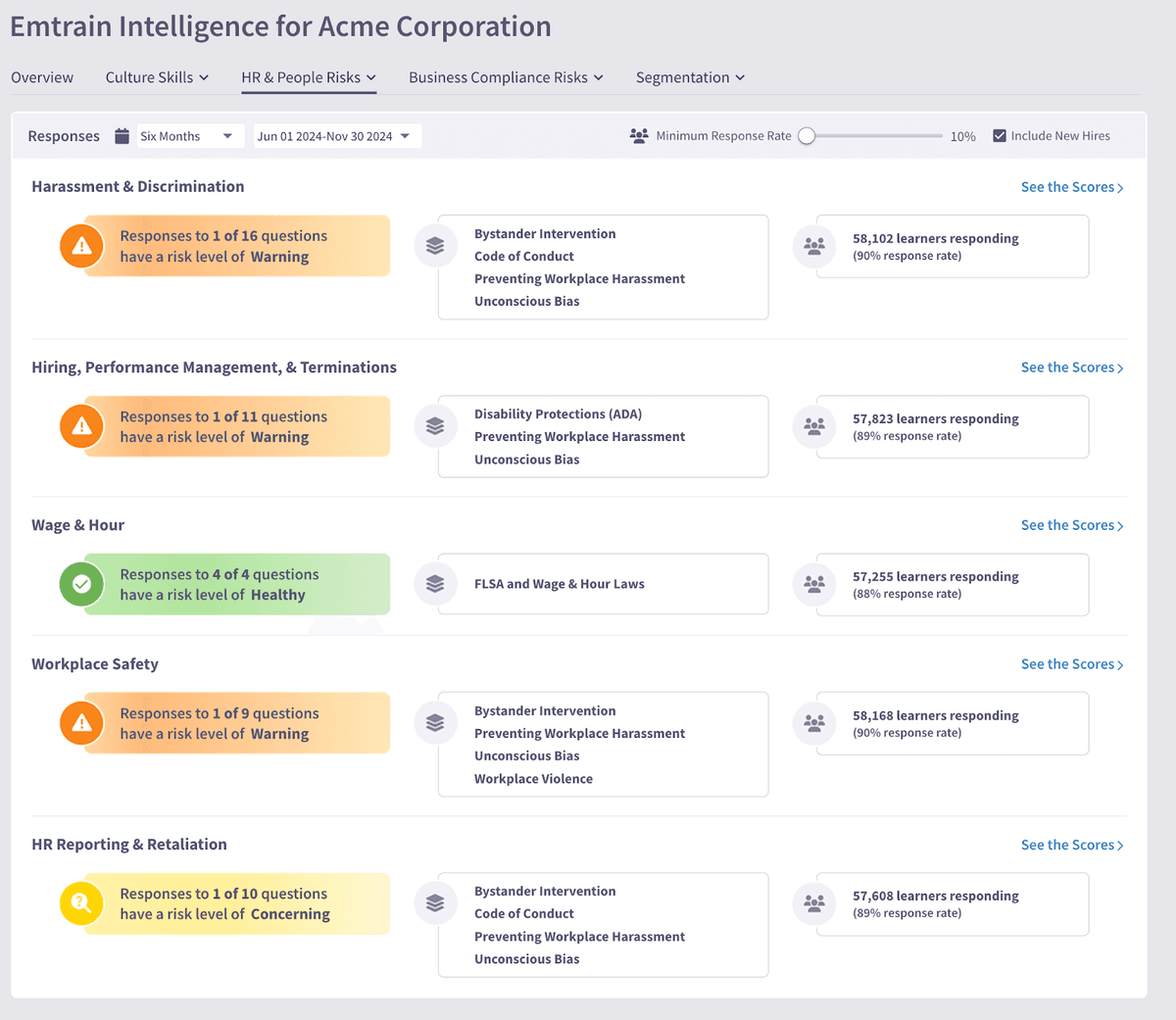Expand the Culture Skills menu

tap(157, 77)
